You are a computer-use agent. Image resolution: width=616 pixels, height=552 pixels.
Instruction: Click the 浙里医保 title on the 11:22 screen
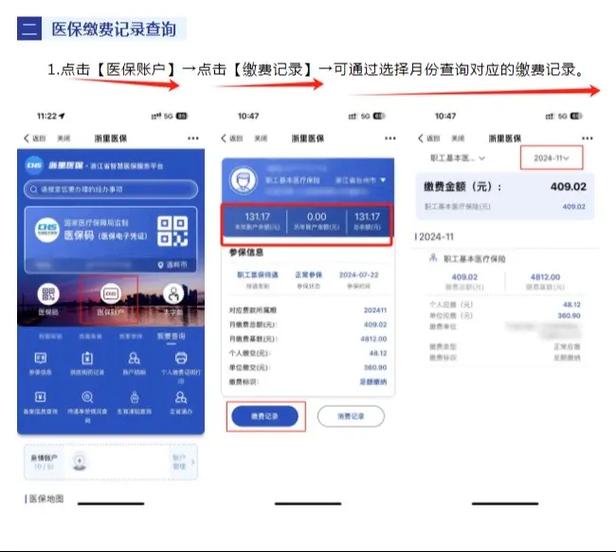(110, 138)
